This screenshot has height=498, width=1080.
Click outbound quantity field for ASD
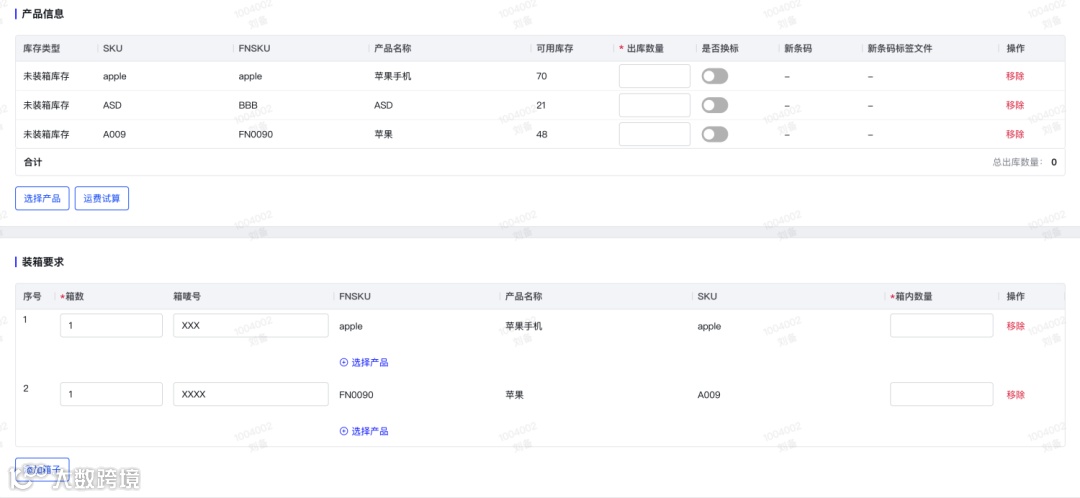(x=654, y=105)
